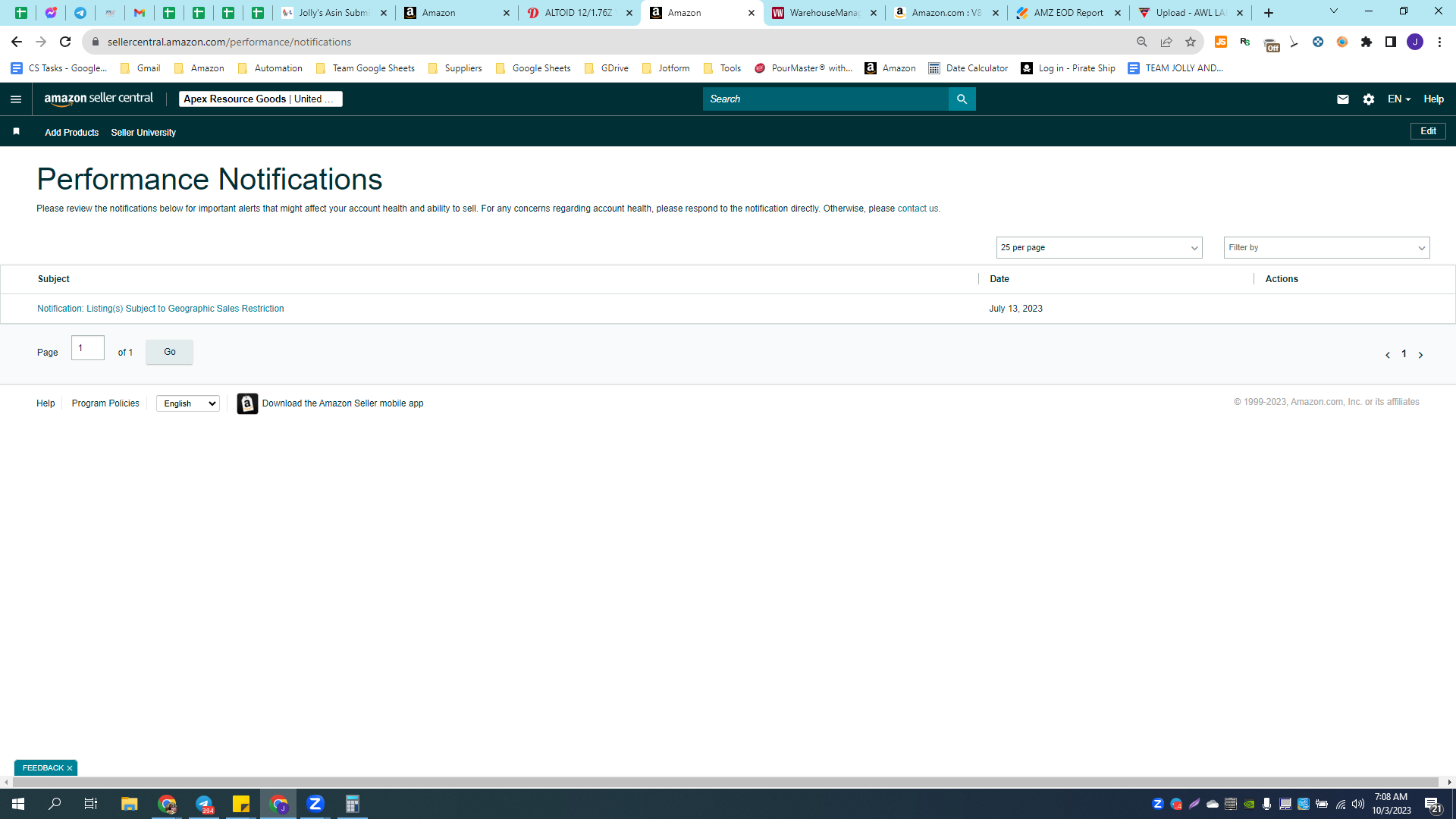Click the Amazon Seller mobile app icon

click(x=247, y=403)
